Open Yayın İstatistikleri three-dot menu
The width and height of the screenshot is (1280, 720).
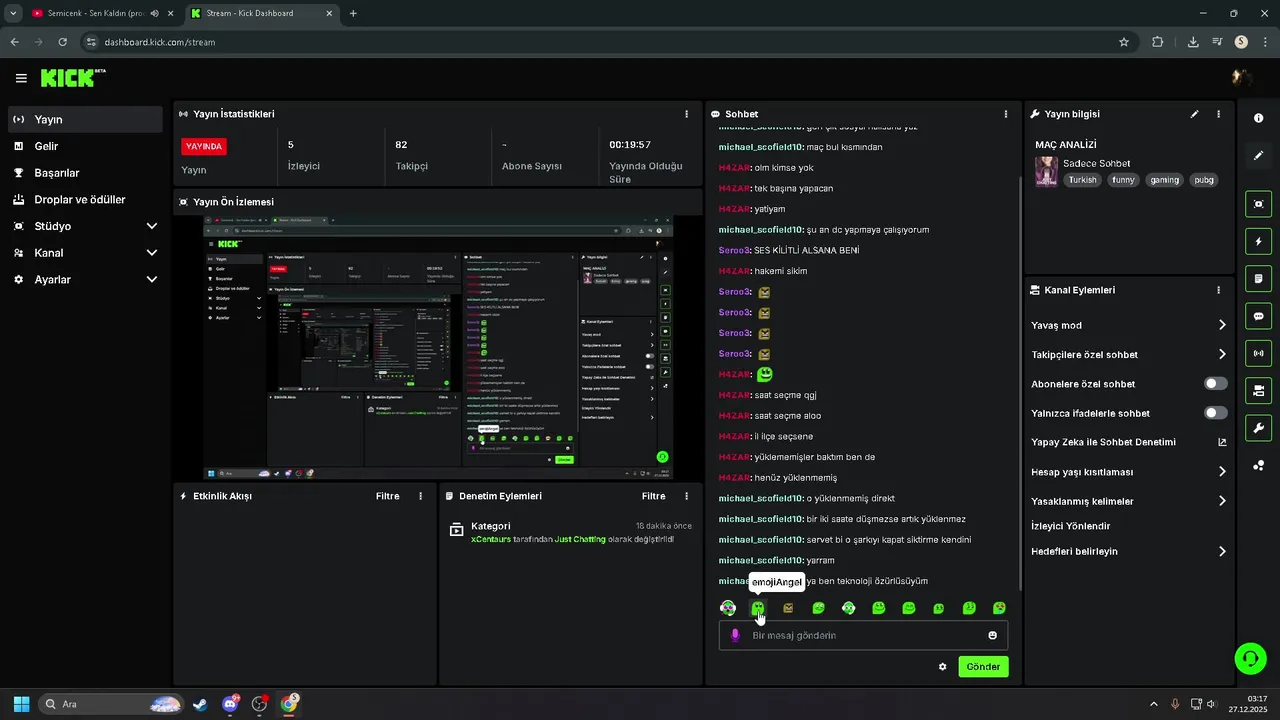[x=686, y=114]
